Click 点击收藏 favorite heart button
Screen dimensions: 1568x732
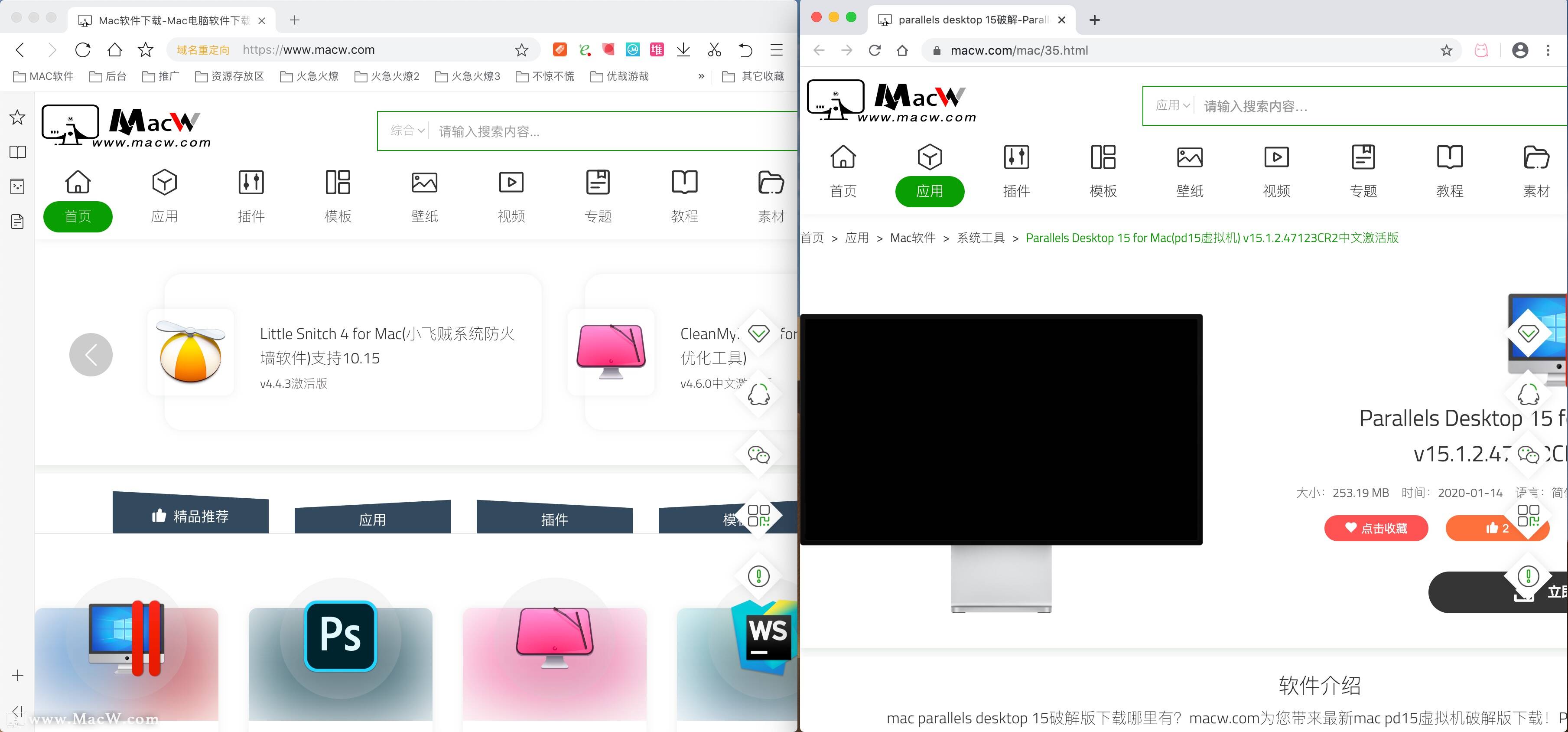(1376, 528)
